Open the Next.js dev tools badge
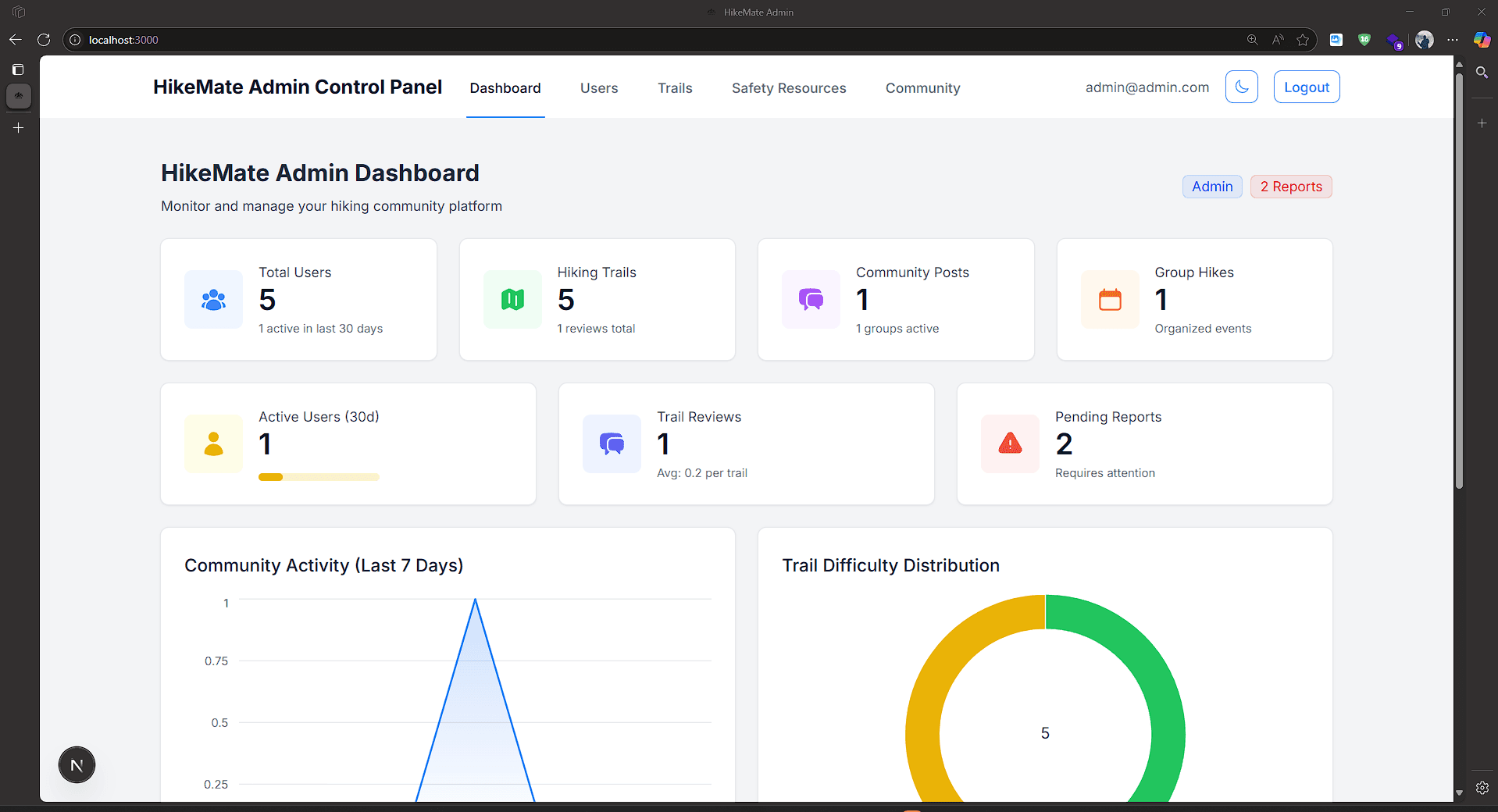Image resolution: width=1498 pixels, height=812 pixels. pos(77,765)
